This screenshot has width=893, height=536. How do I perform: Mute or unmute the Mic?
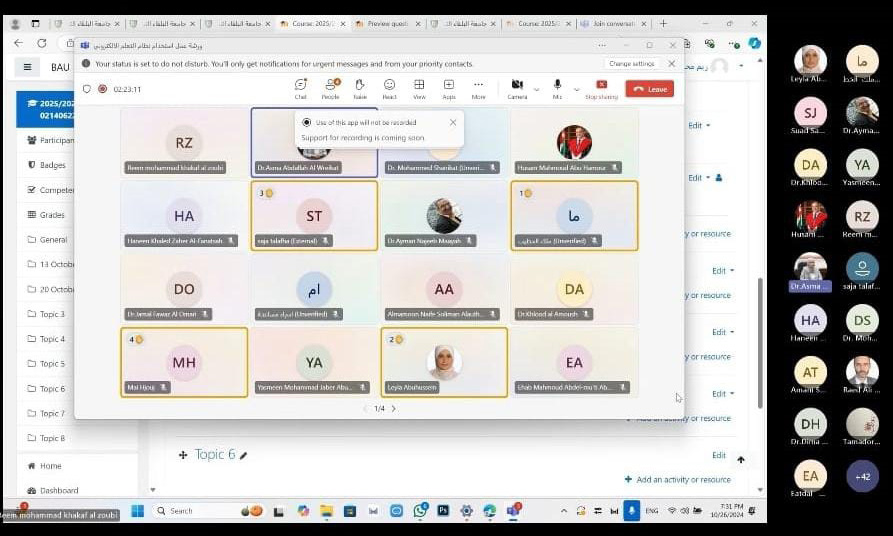tap(557, 86)
